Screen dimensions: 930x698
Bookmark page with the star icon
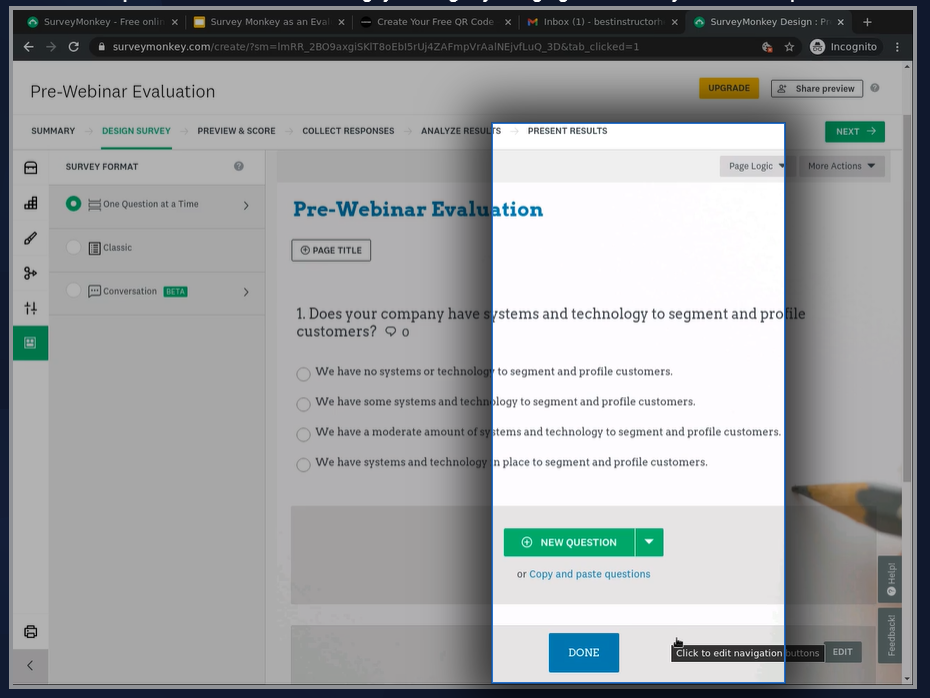point(789,47)
